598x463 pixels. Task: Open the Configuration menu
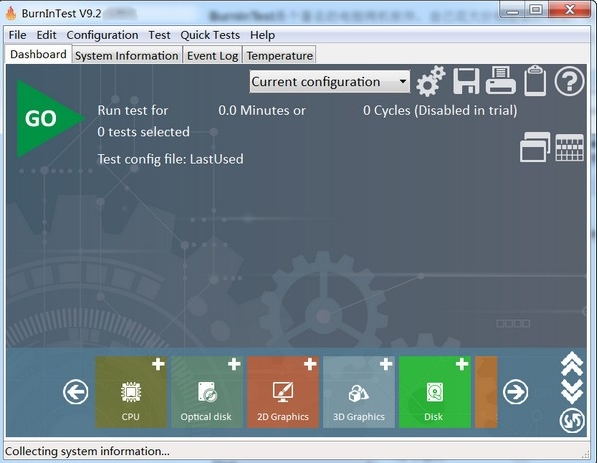click(x=102, y=35)
